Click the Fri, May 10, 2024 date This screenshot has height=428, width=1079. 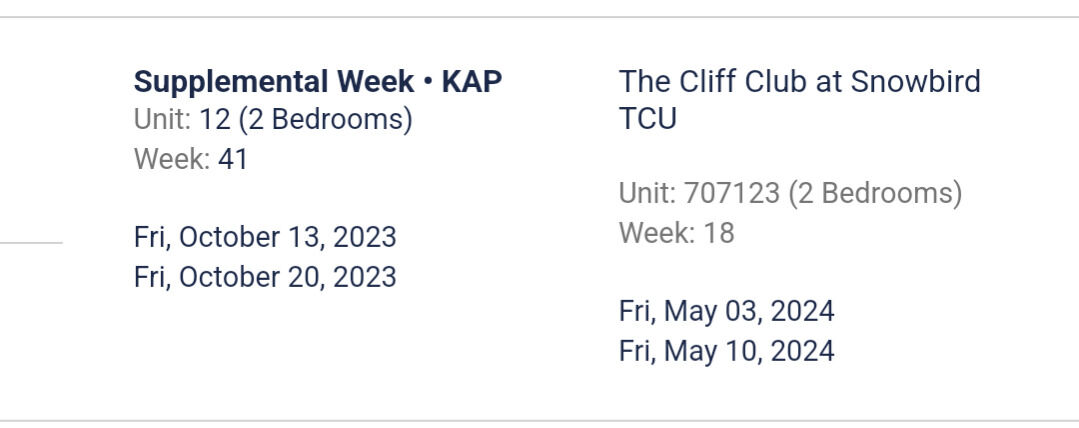coord(726,351)
